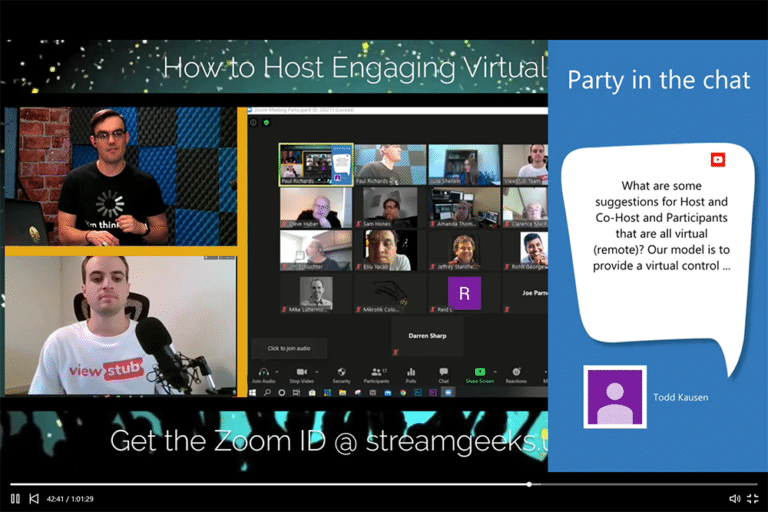Open File Explorer from the taskbar
This screenshot has width=768, height=512.
click(342, 392)
